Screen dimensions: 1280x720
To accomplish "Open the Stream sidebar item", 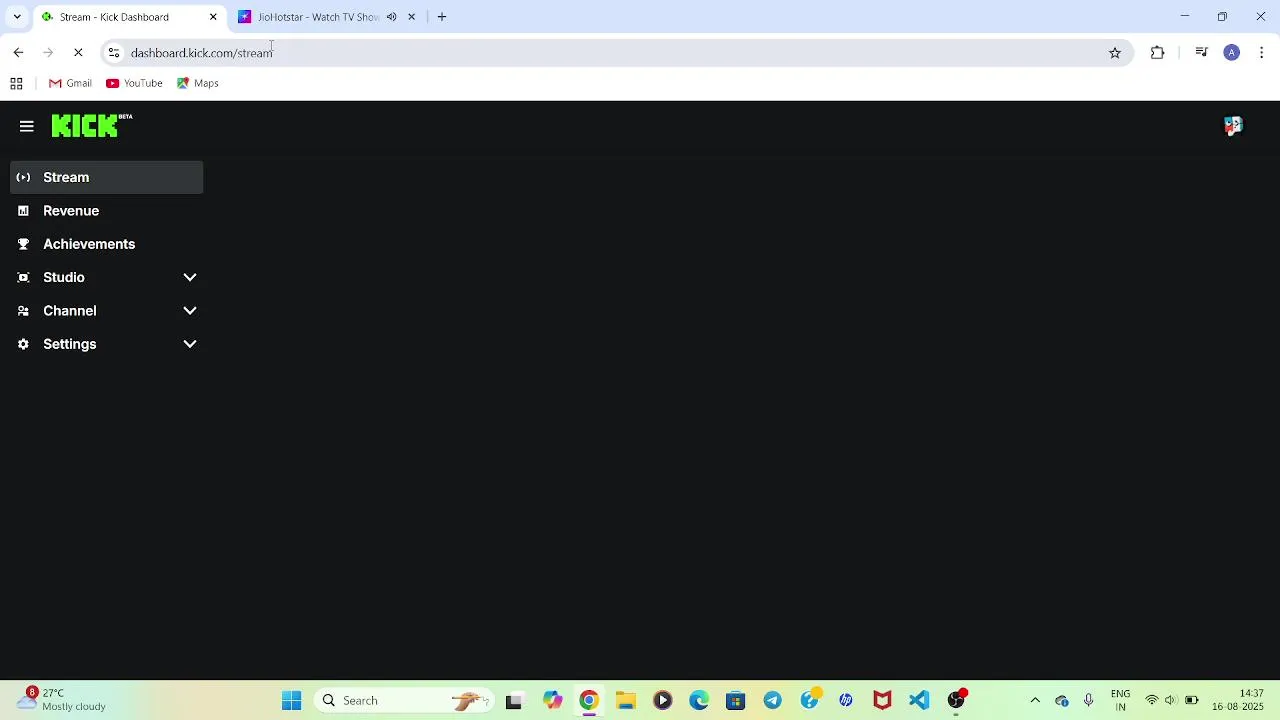I will click(107, 177).
